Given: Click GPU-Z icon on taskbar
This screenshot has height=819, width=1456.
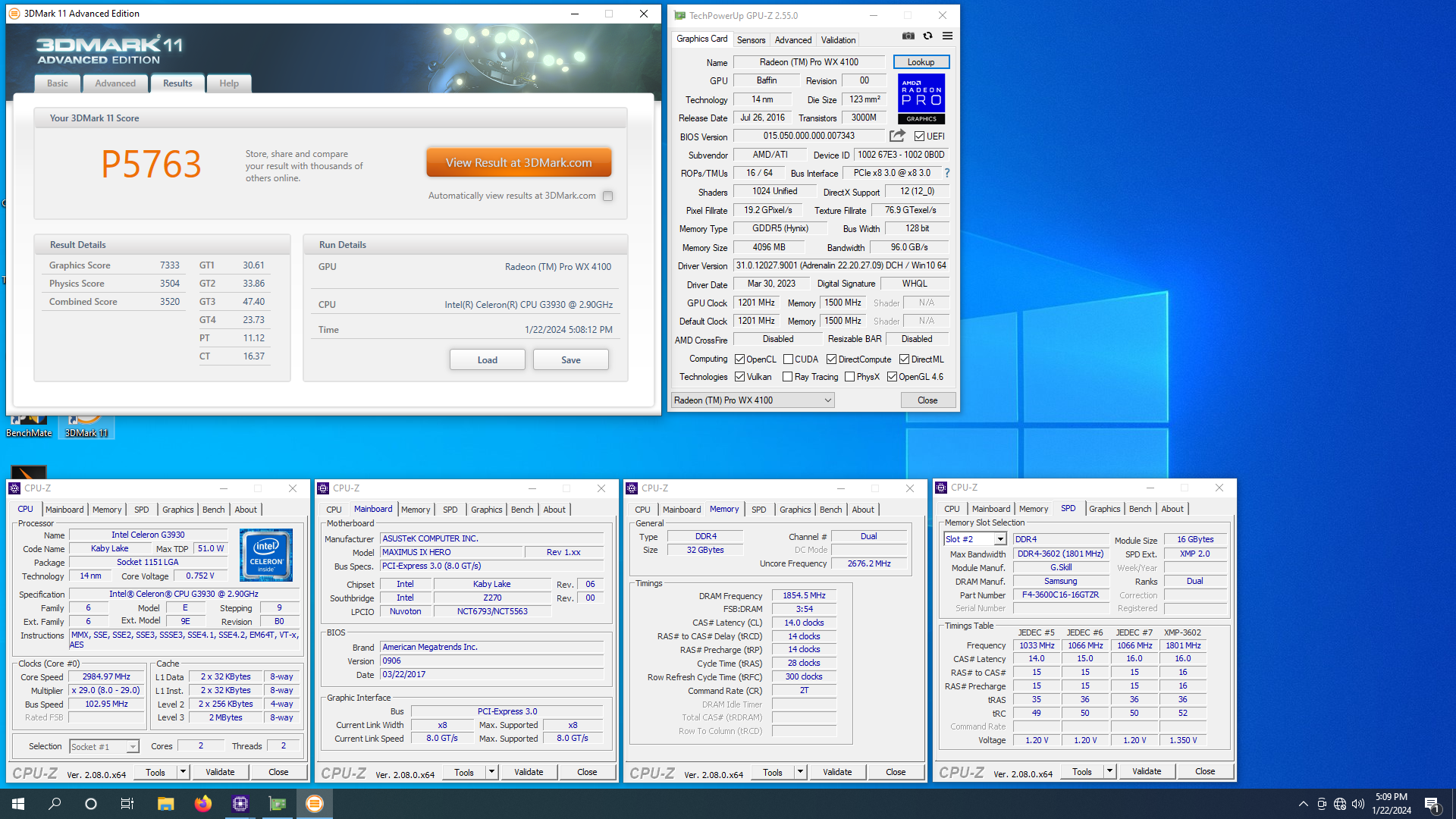Looking at the screenshot, I should tap(278, 804).
